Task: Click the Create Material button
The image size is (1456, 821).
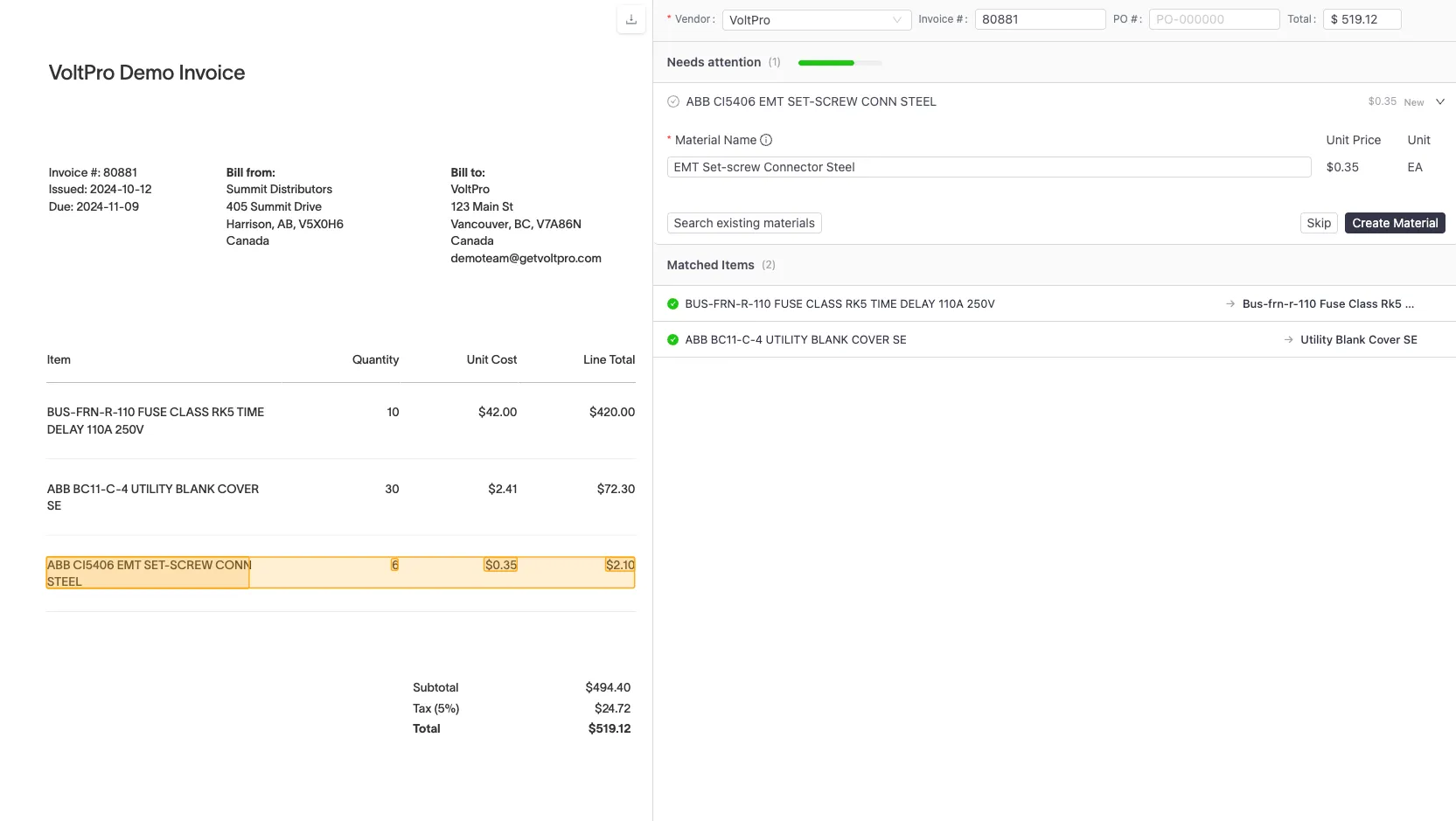Action: pyautogui.click(x=1394, y=223)
